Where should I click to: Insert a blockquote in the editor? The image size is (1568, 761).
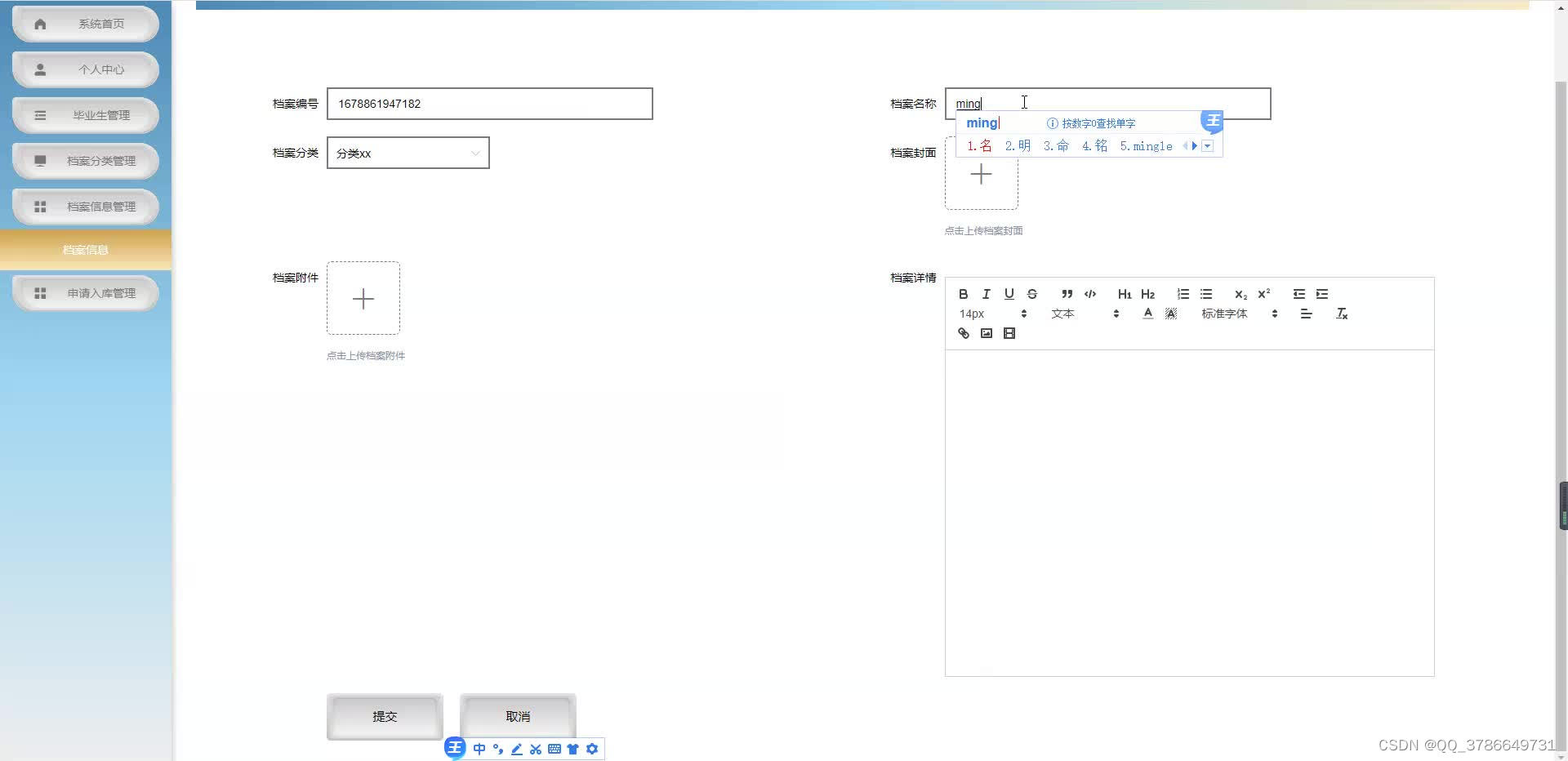(1067, 294)
